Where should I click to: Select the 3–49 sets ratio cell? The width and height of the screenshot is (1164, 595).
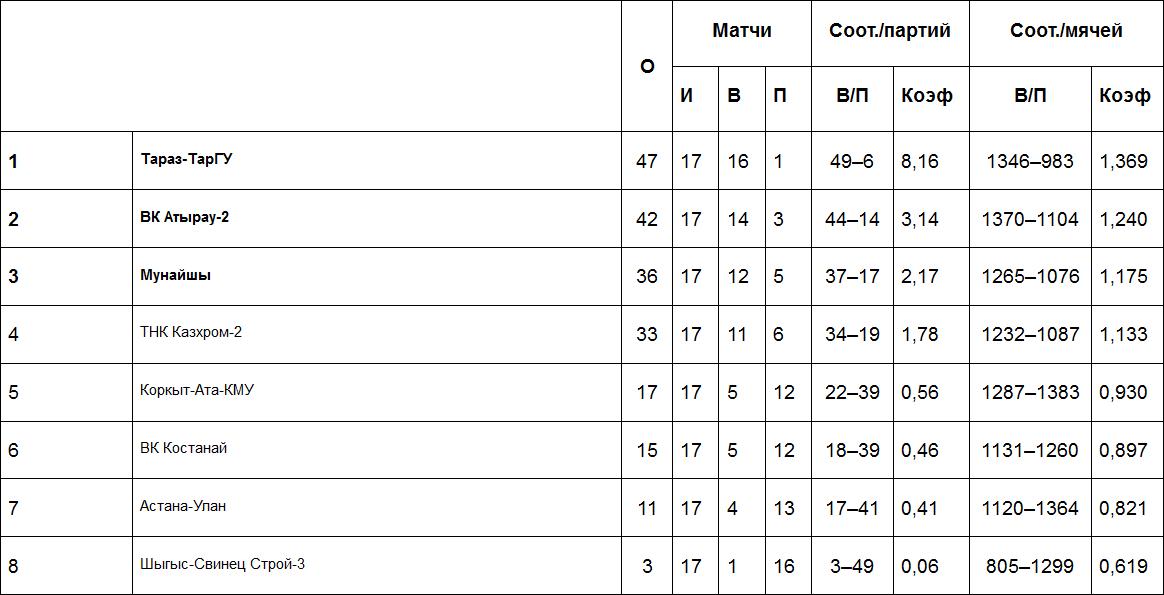pyautogui.click(x=851, y=566)
